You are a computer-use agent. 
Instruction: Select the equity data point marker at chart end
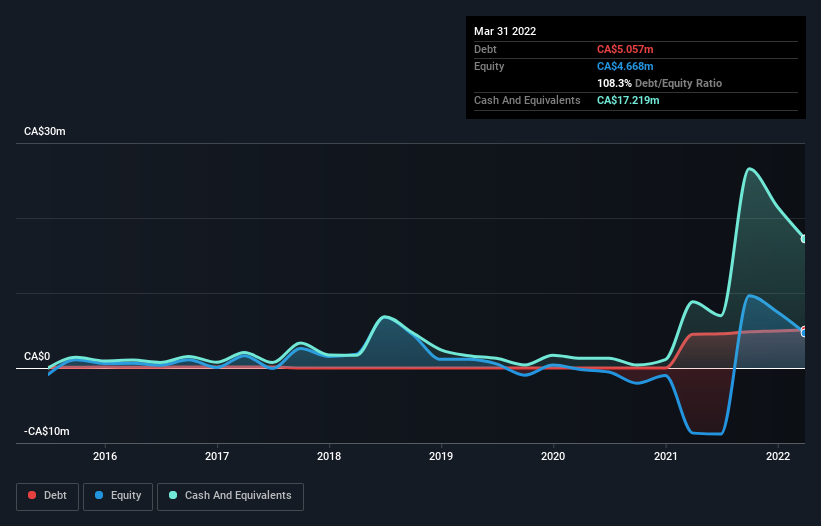click(x=804, y=333)
